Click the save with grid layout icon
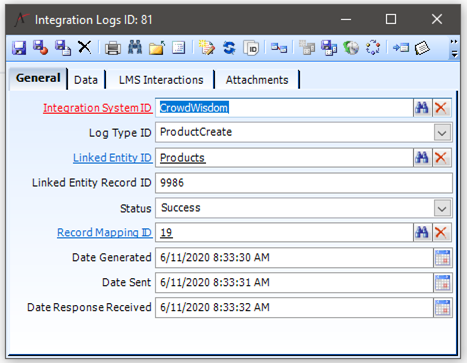Image resolution: width=467 pixels, height=363 pixels. tap(329, 48)
